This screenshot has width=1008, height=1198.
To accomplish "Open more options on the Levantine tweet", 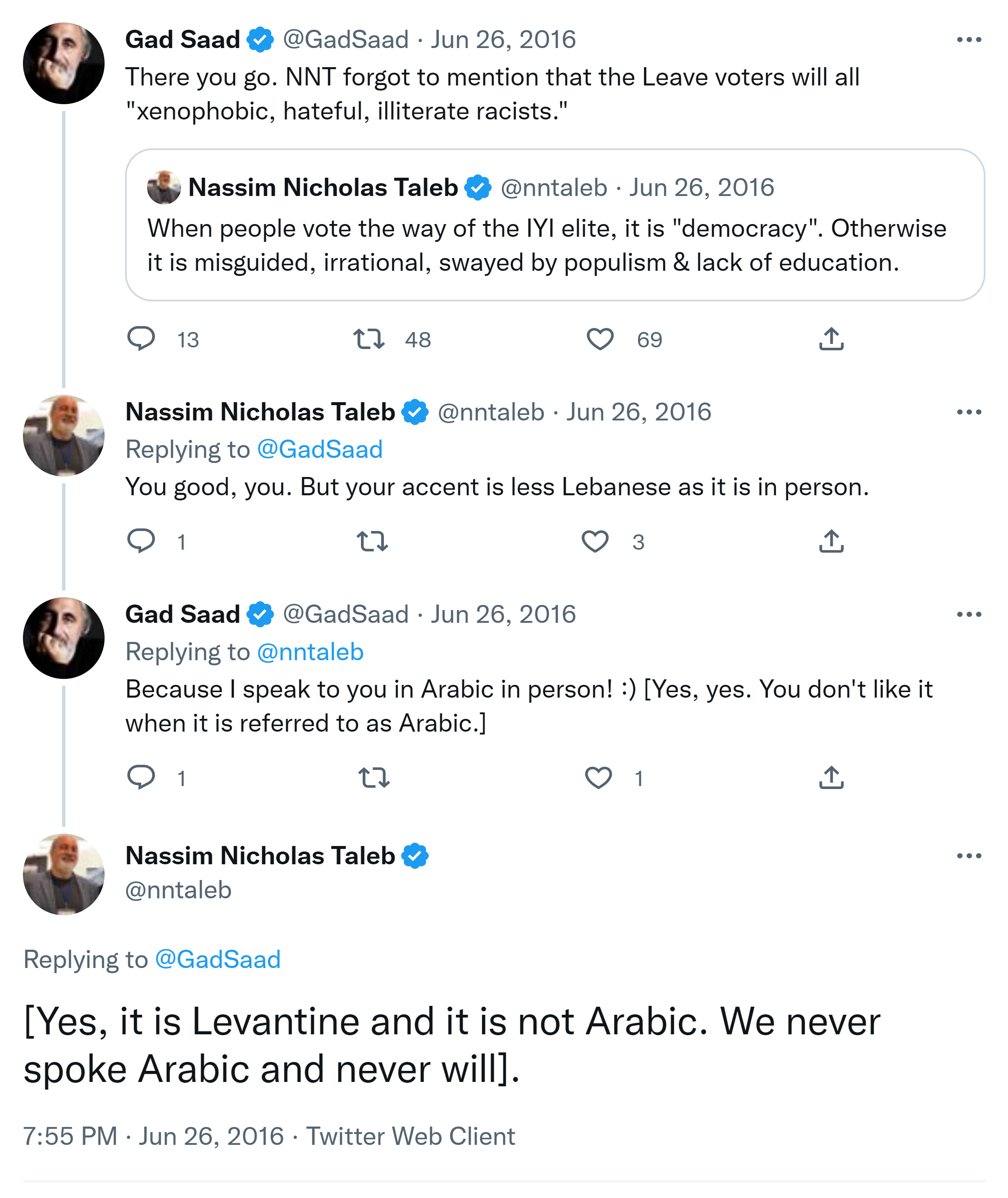I will 968,856.
